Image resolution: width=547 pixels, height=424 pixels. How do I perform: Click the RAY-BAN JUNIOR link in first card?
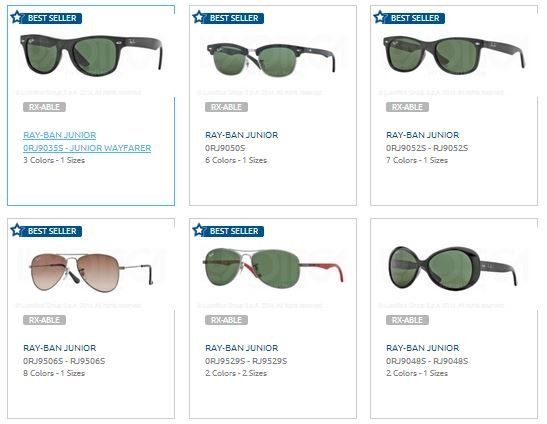click(x=60, y=135)
